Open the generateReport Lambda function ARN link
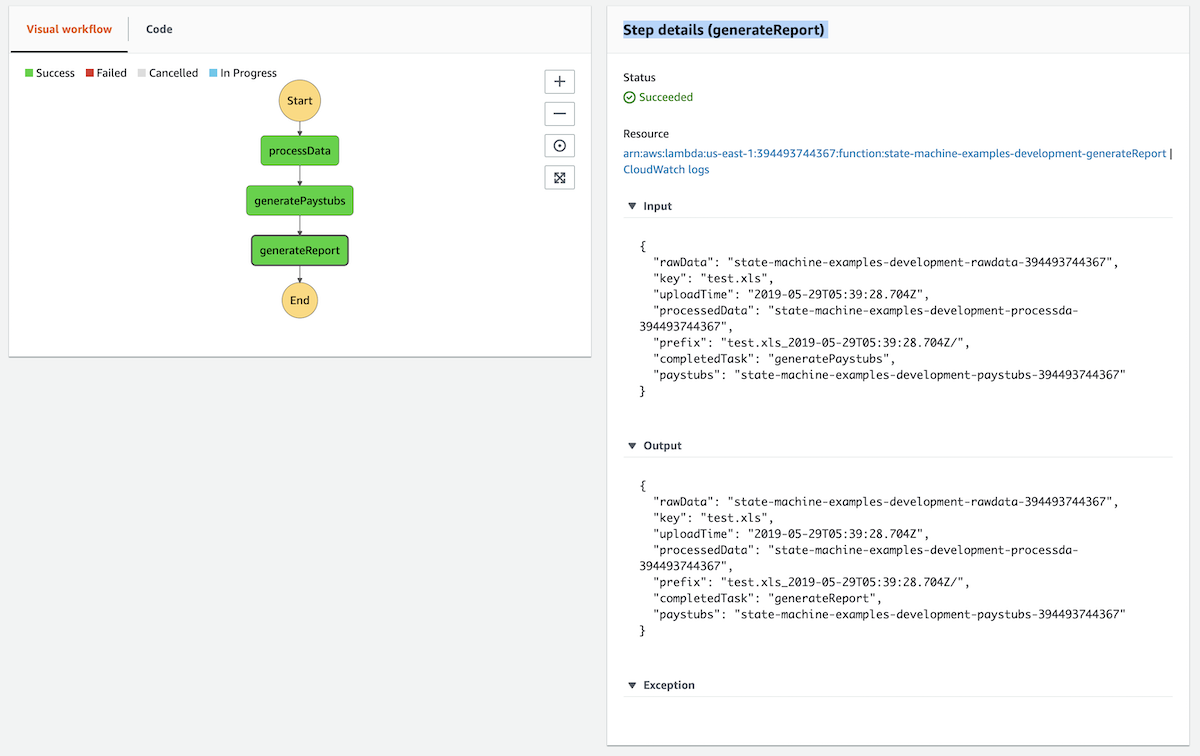Image resolution: width=1200 pixels, height=756 pixels. [894, 154]
